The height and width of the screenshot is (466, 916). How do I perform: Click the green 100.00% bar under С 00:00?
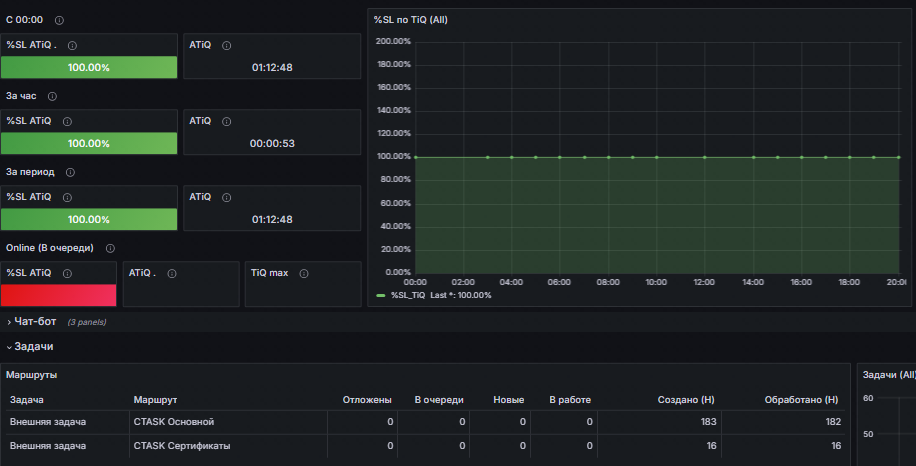tap(89, 67)
